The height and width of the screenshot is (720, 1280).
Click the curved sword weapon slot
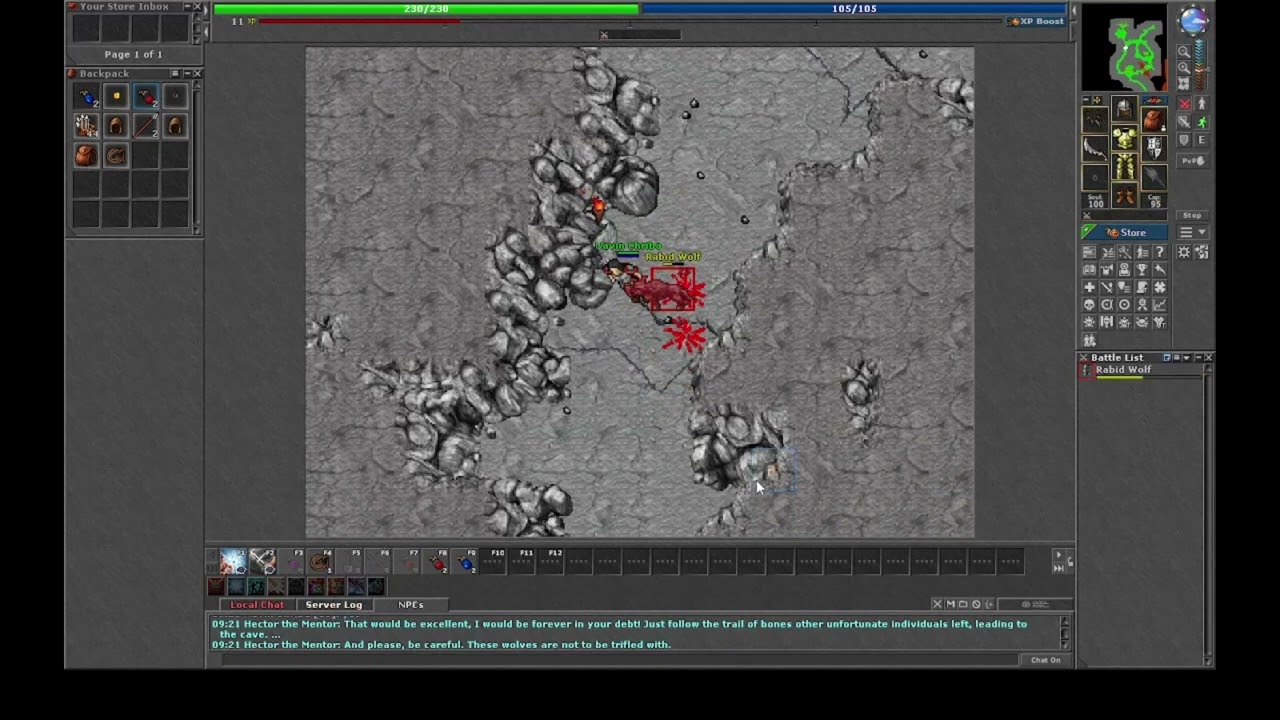1096,148
